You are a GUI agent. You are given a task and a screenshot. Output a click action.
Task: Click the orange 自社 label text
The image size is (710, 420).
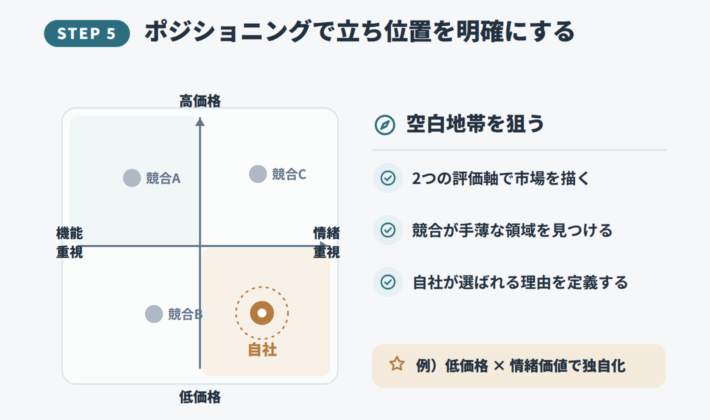[262, 350]
